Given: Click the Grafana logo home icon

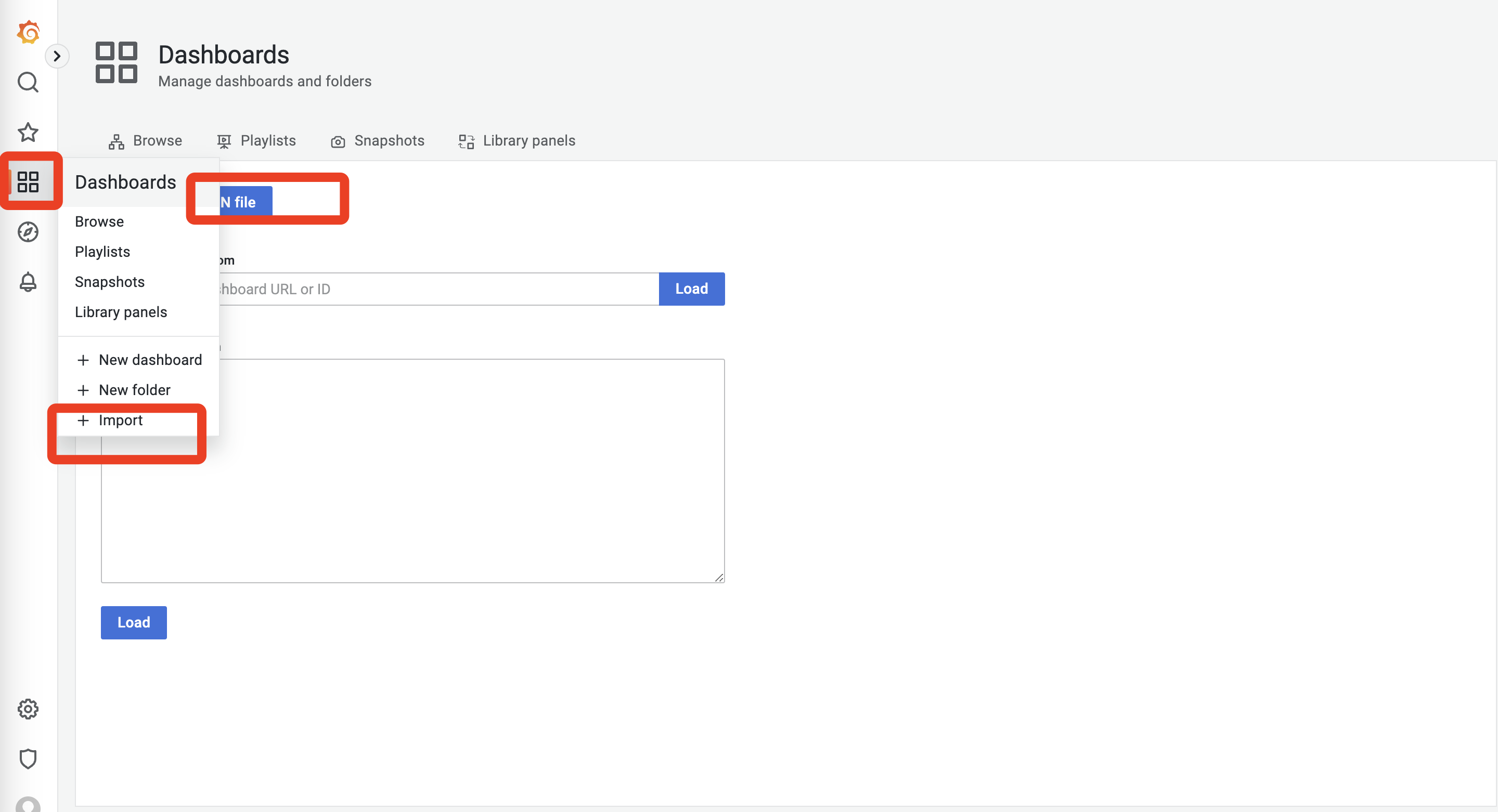Looking at the screenshot, I should [28, 33].
